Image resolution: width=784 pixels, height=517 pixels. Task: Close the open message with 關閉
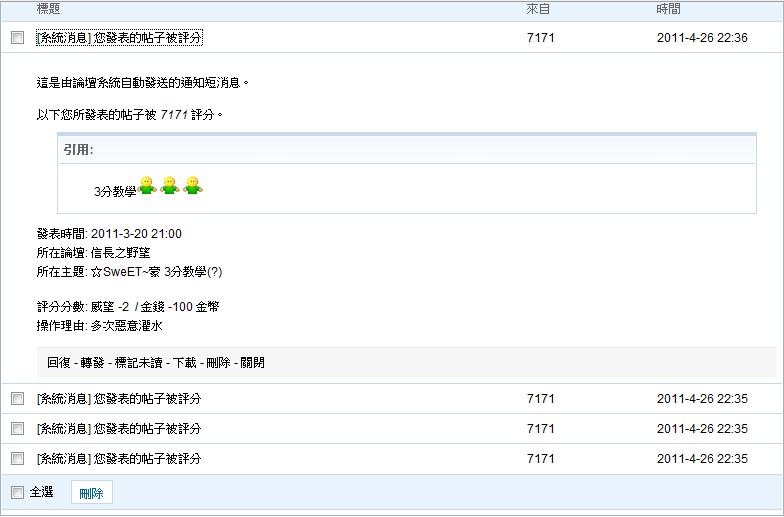[x=252, y=362]
